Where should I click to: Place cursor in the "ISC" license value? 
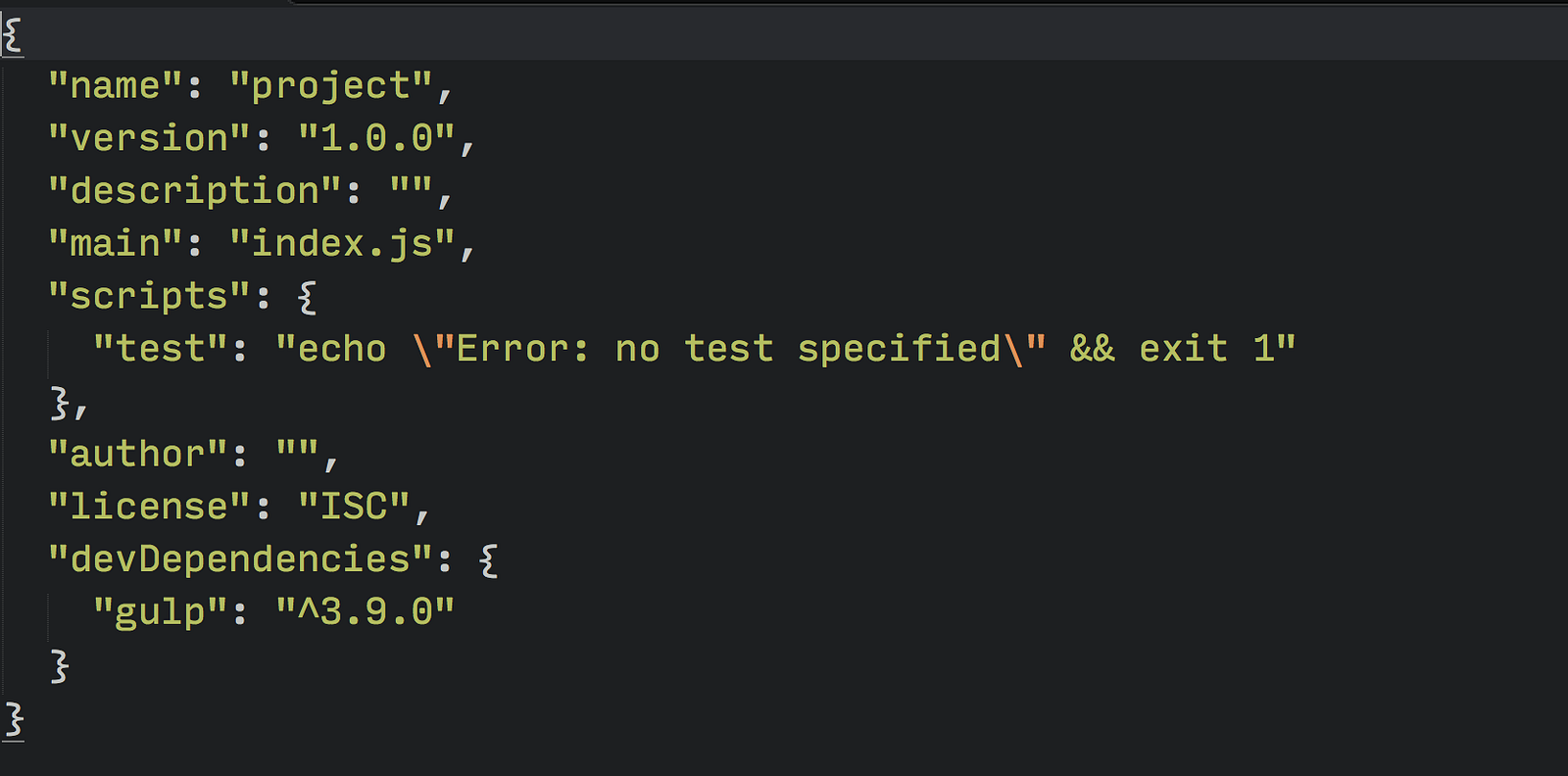(x=354, y=507)
